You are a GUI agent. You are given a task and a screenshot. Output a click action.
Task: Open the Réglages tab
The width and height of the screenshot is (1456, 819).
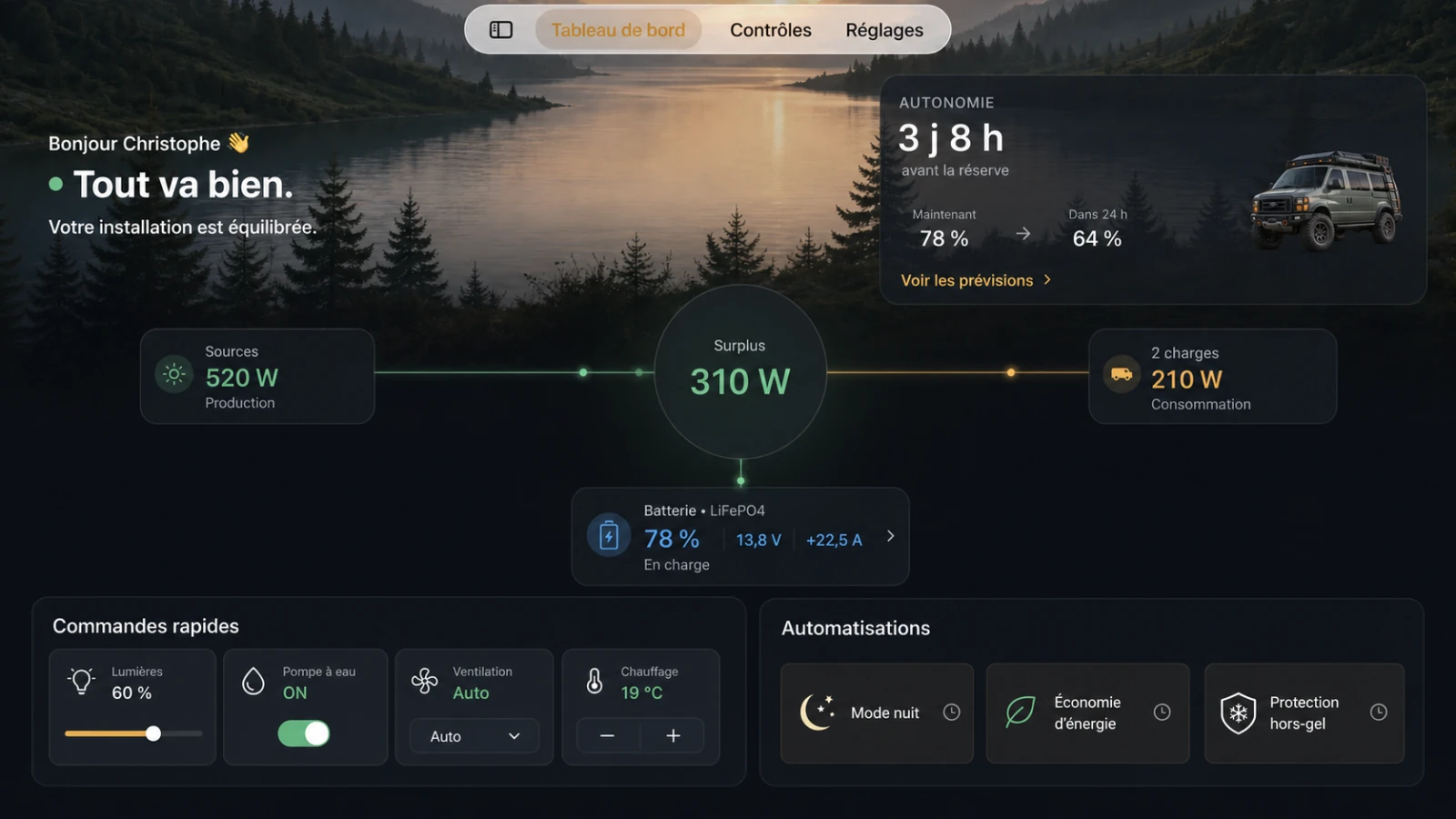point(885,30)
